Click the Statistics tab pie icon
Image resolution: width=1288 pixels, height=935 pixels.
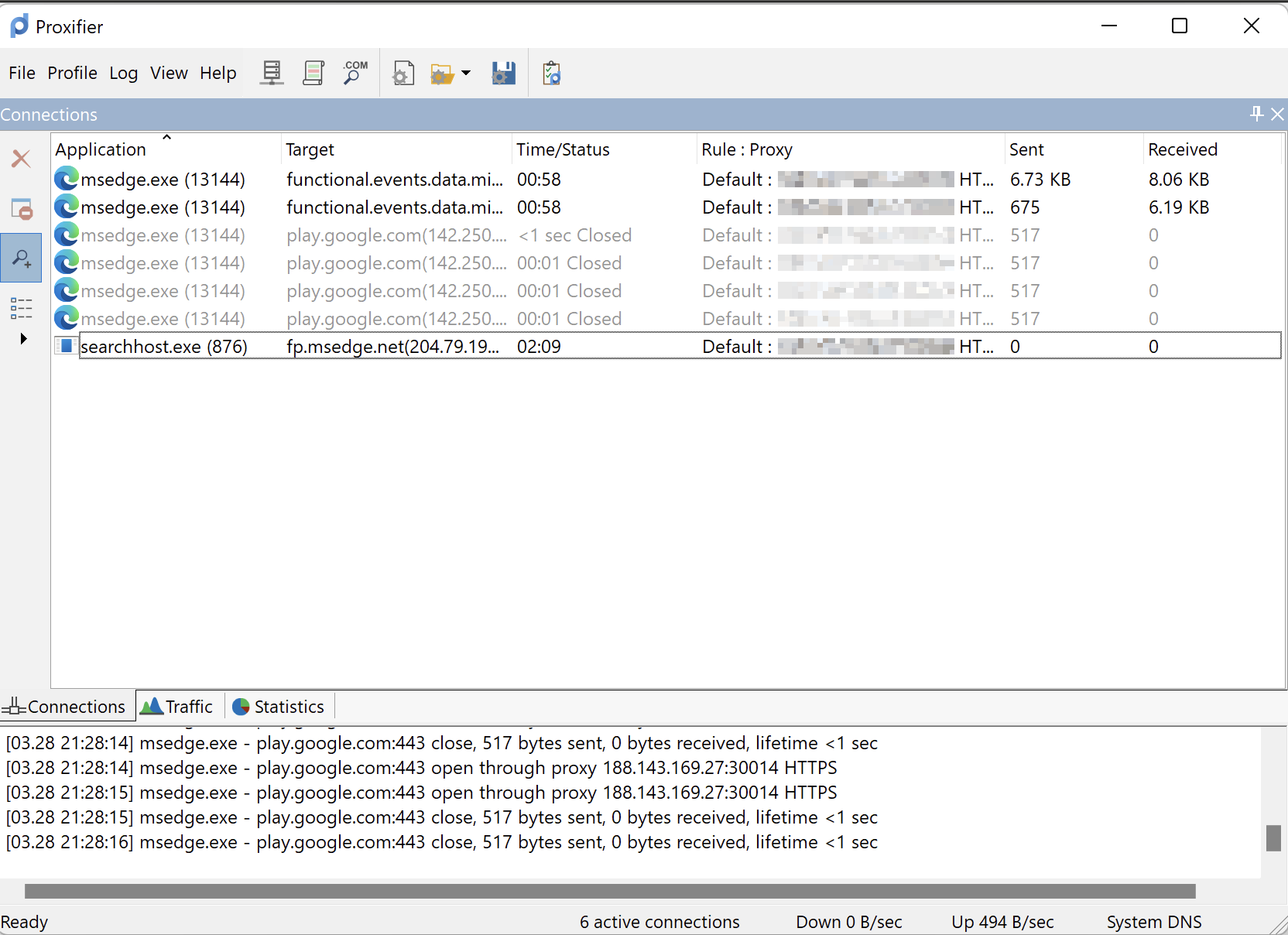point(241,707)
